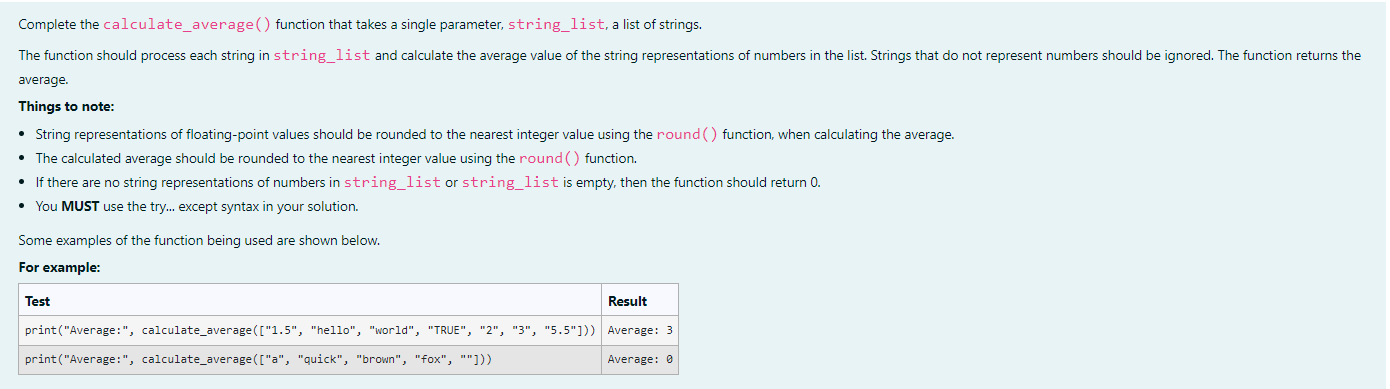Click round() in the calculated average bullet
This screenshot has height=389, width=1390.
point(550,158)
